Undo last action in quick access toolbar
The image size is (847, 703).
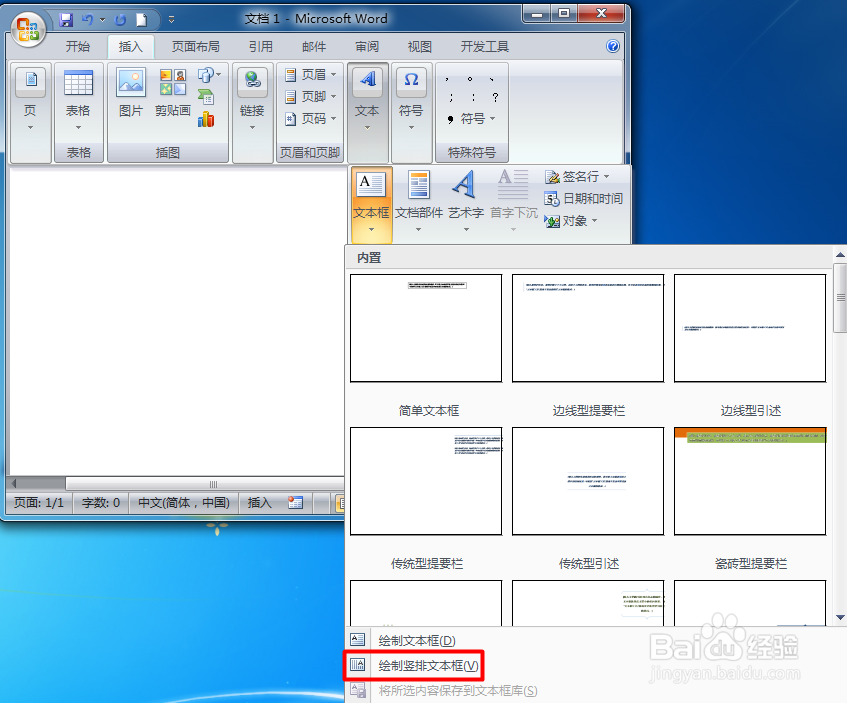[88, 20]
